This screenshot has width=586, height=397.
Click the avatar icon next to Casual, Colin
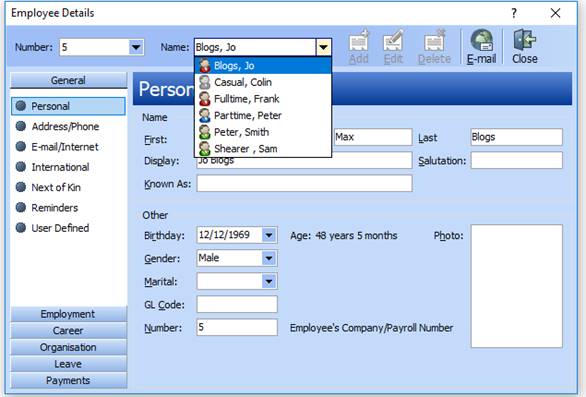pos(204,82)
